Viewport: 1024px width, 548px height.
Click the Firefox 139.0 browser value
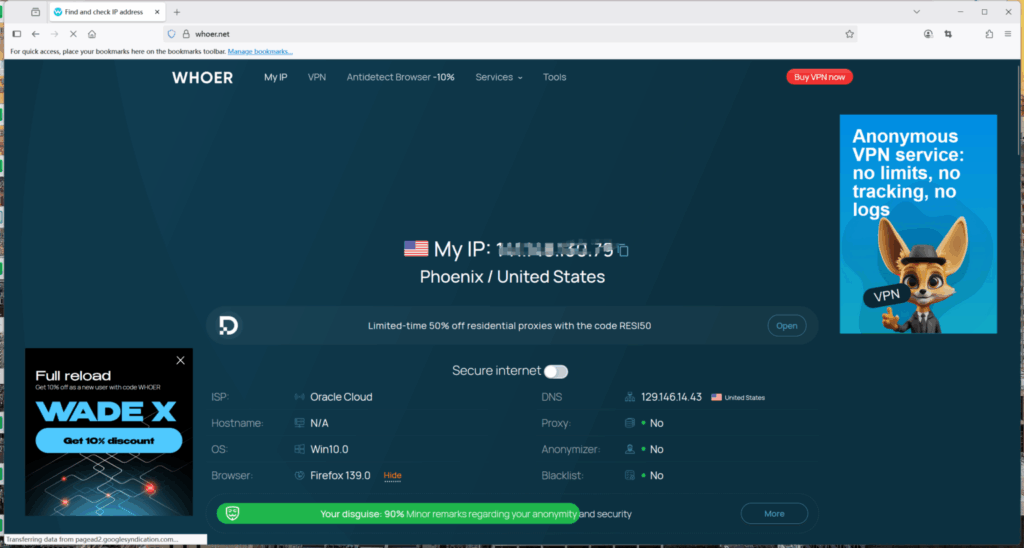click(x=340, y=475)
